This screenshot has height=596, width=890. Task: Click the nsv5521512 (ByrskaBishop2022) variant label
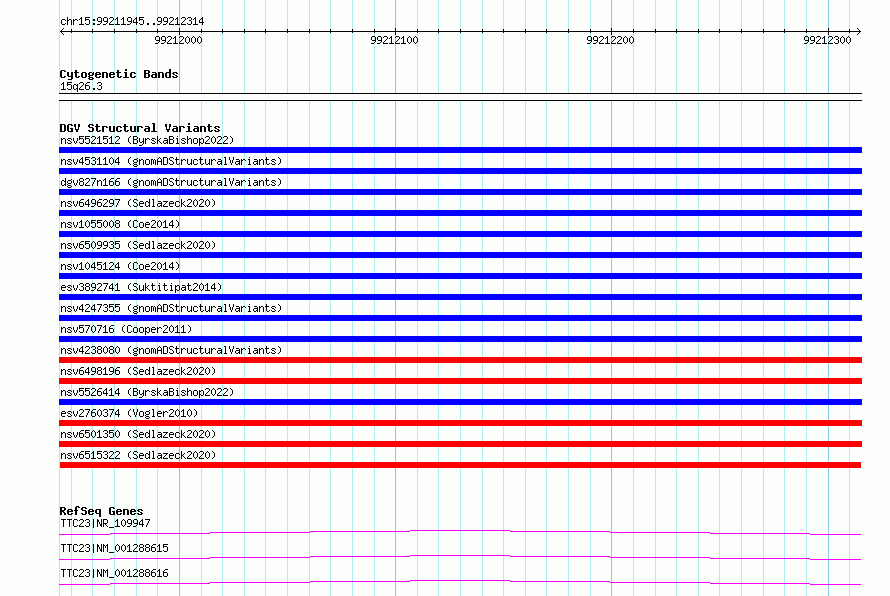click(x=147, y=140)
